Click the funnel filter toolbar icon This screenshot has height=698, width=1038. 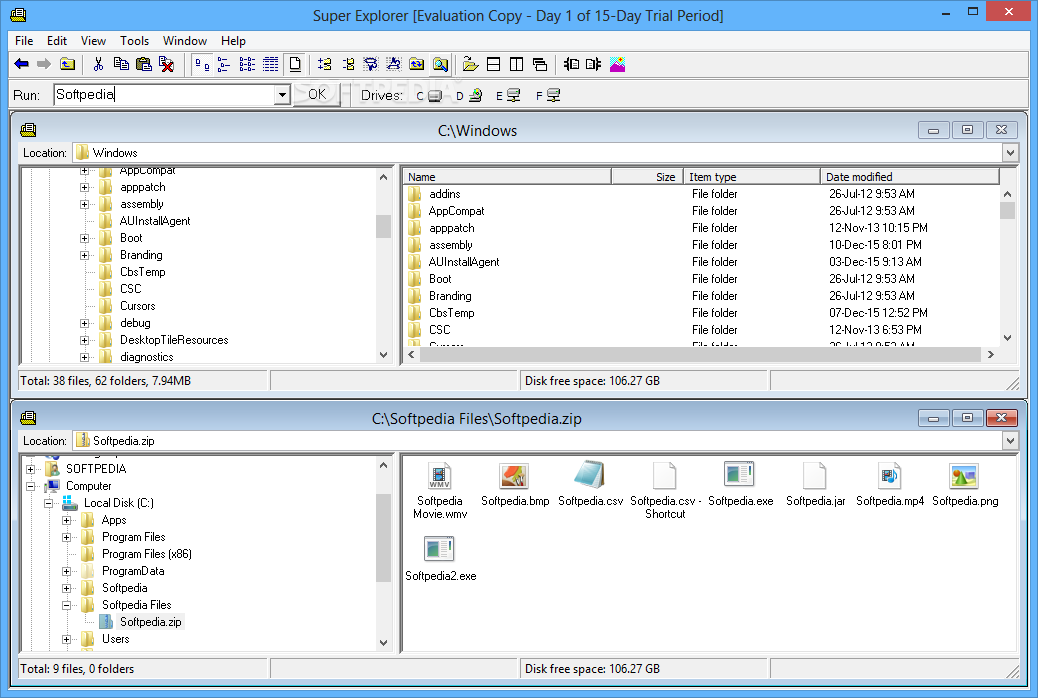pyautogui.click(x=371, y=64)
